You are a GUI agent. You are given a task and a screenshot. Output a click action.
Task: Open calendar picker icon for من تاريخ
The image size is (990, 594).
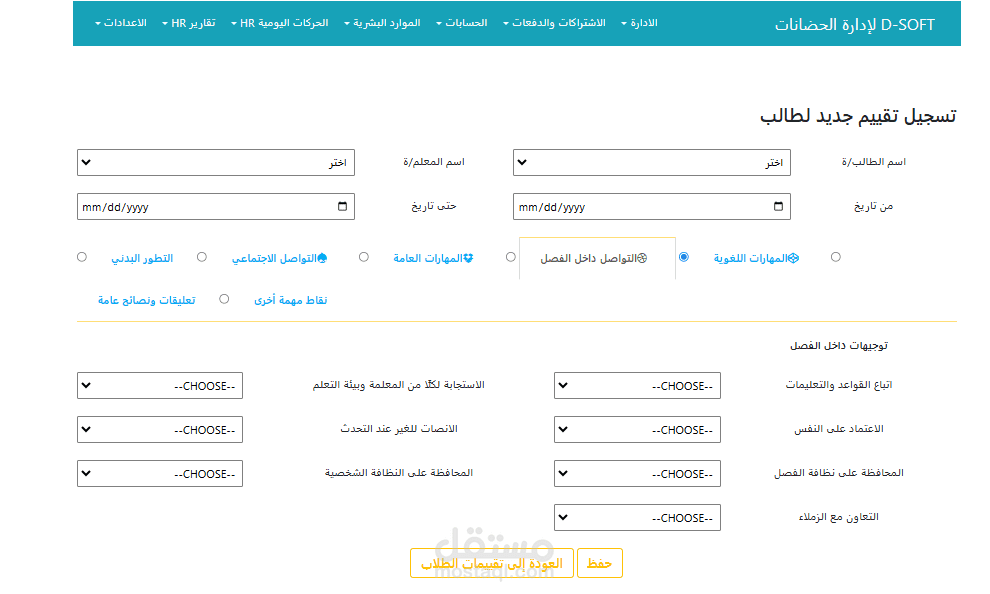point(778,206)
